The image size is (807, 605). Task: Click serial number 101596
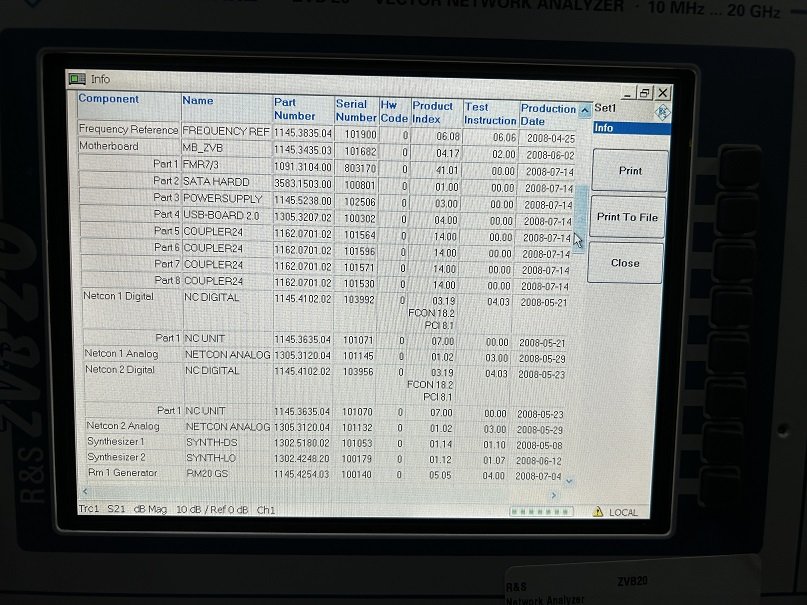360,251
